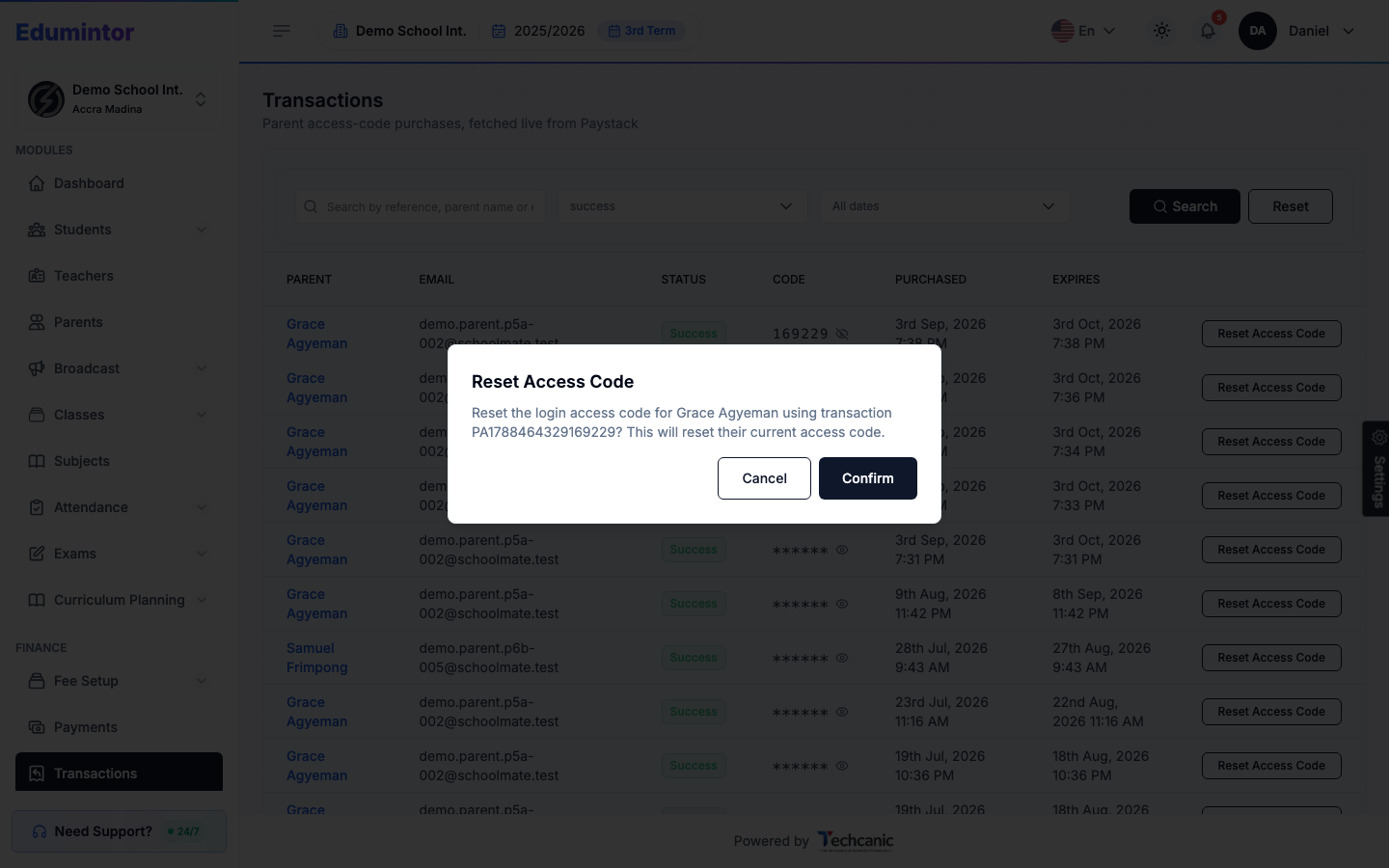1389x868 pixels.
Task: Click the black Search button
Action: point(1185,206)
